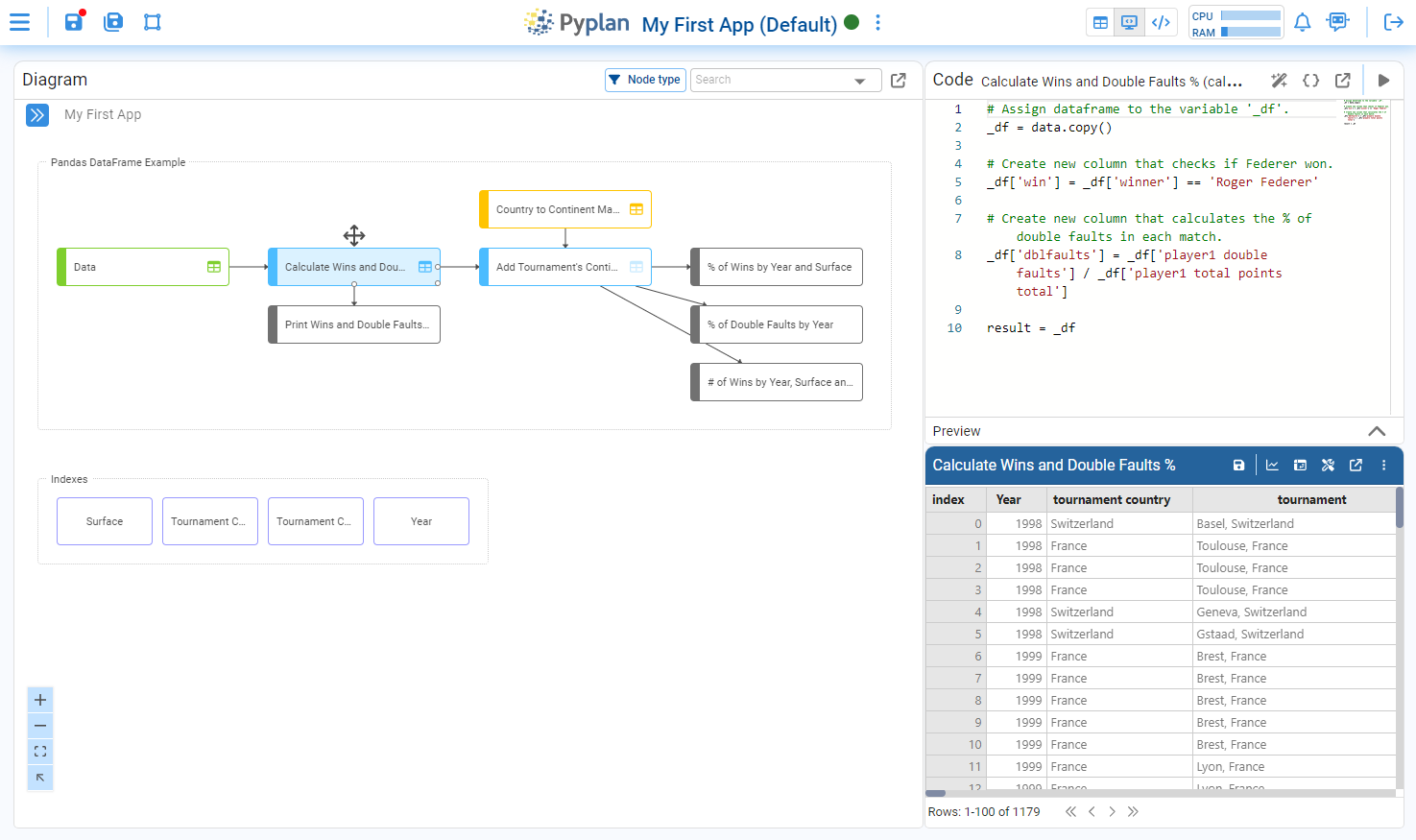This screenshot has width=1416, height=840.
Task: Select the Add Tournament's Continent node
Action: (x=565, y=267)
